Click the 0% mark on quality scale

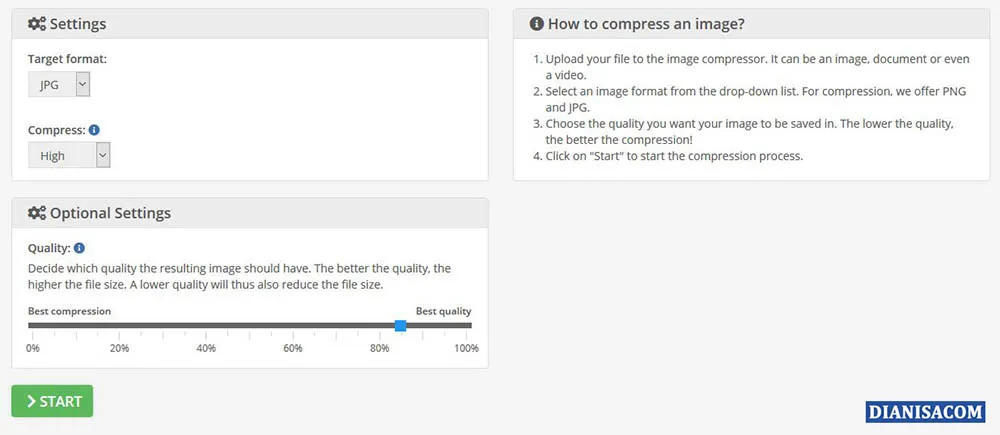click(33, 348)
